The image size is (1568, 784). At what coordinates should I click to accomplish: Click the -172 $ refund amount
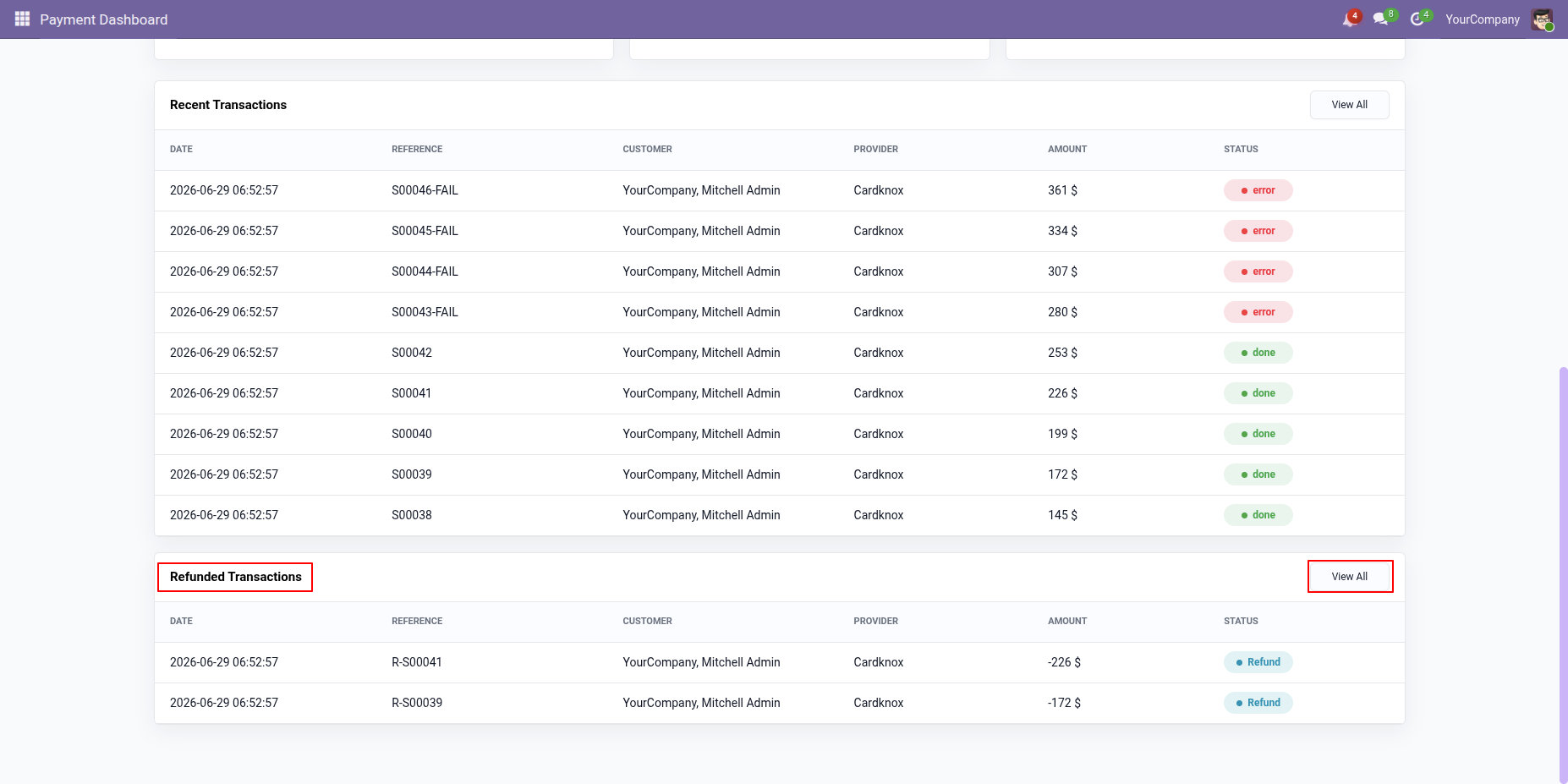1064,703
